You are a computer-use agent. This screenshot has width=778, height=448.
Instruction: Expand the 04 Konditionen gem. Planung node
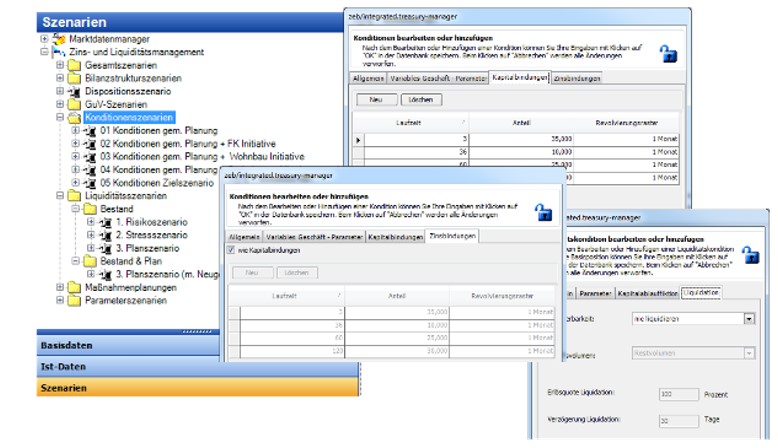[x=75, y=170]
